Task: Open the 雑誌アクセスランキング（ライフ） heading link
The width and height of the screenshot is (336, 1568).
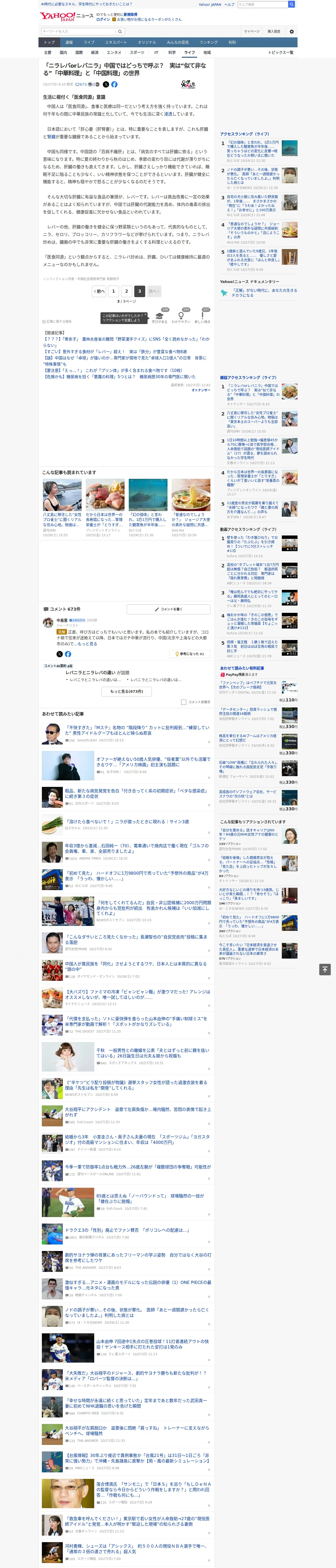Action: (x=248, y=377)
